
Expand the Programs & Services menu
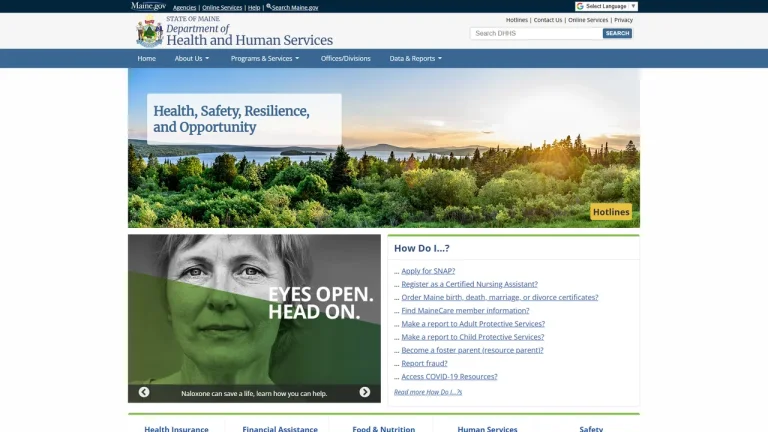264,58
